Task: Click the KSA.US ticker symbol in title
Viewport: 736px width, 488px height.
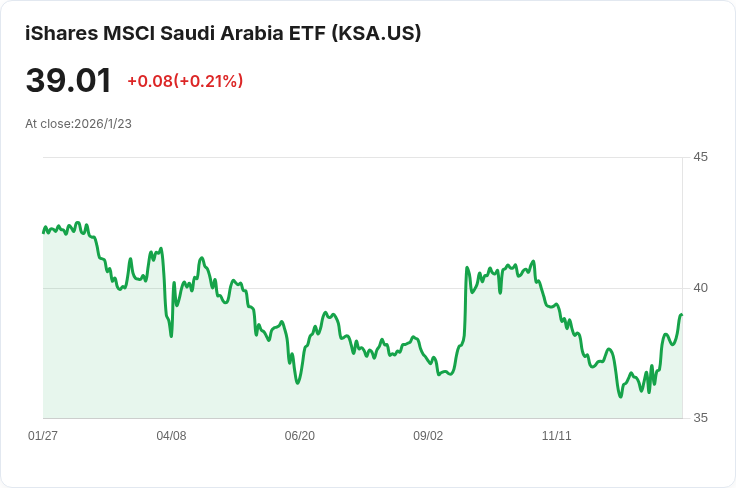Action: click(376, 33)
